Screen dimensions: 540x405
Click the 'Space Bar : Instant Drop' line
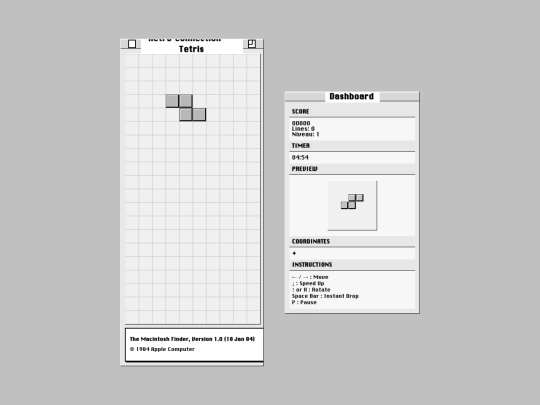coord(325,296)
